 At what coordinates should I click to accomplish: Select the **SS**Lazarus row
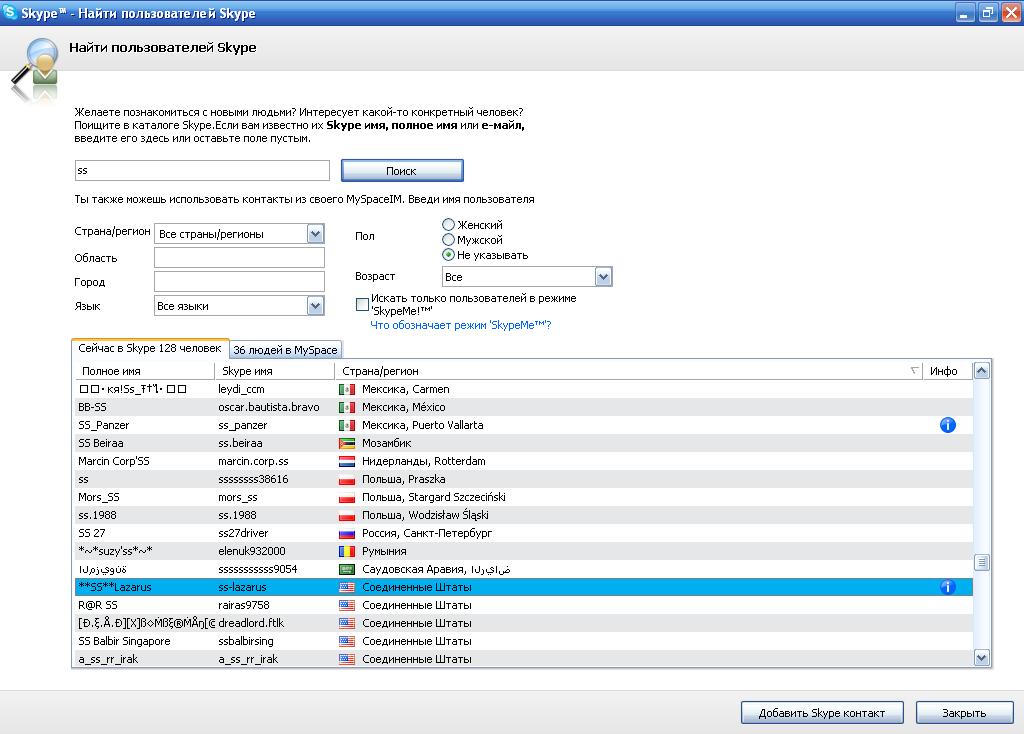coord(524,587)
